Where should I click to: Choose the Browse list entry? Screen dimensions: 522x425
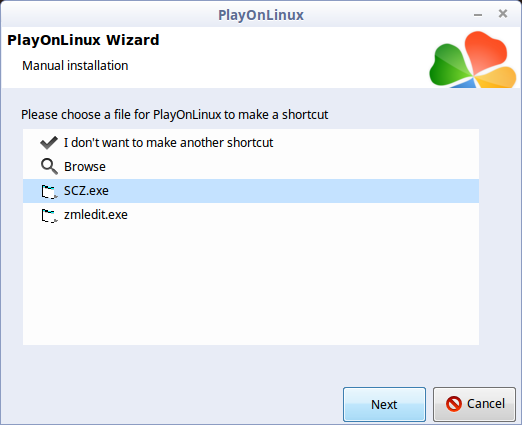tap(251, 166)
